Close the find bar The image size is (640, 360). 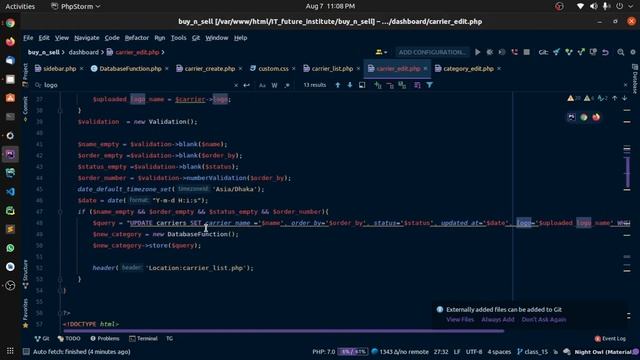625,85
